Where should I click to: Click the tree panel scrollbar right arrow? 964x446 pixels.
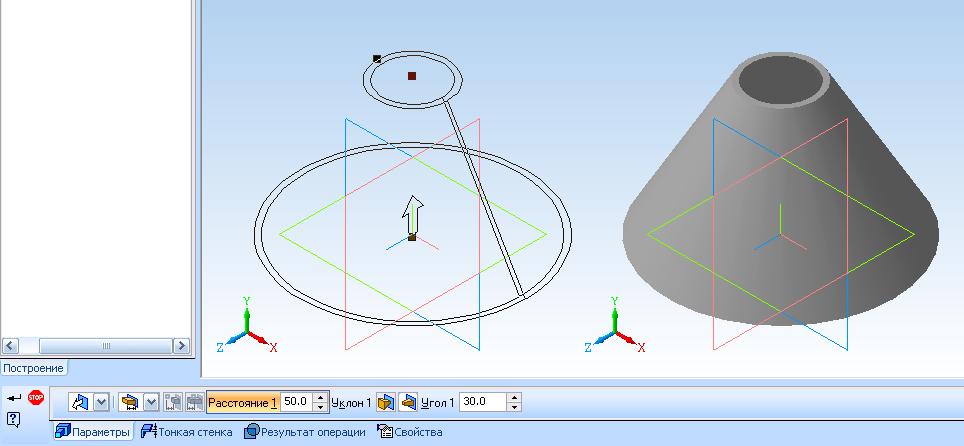[181, 346]
